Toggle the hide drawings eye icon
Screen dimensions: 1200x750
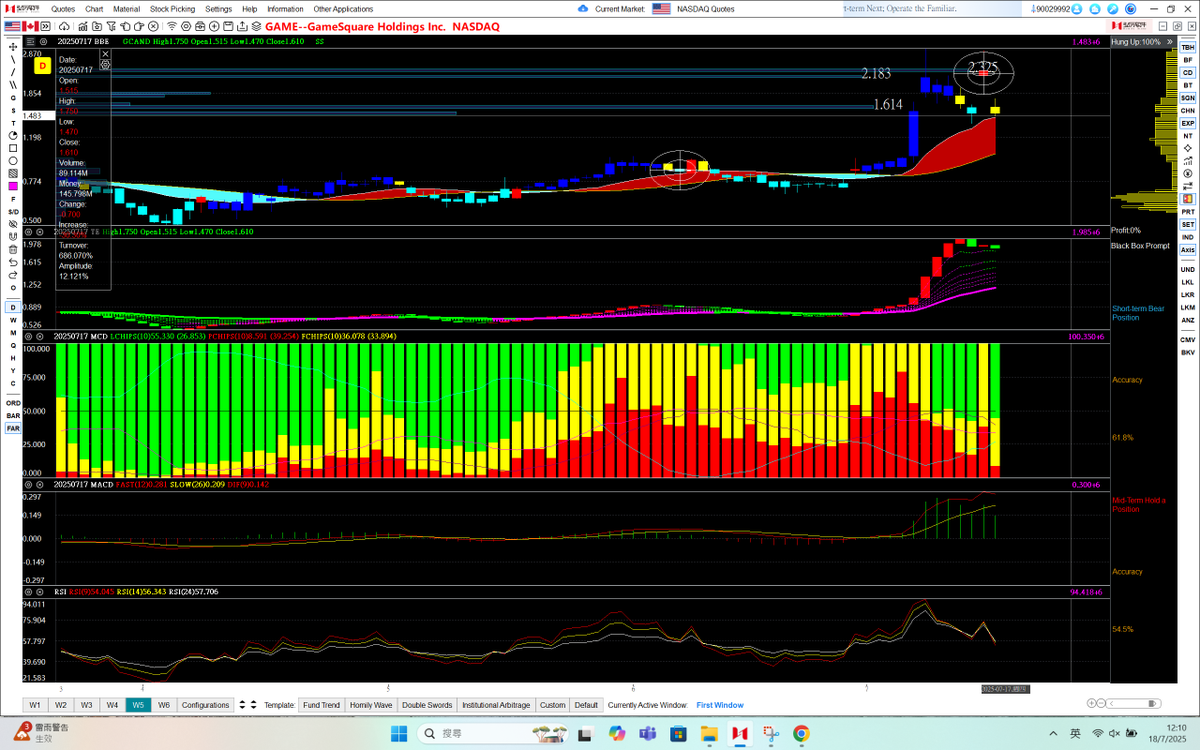coord(13,224)
